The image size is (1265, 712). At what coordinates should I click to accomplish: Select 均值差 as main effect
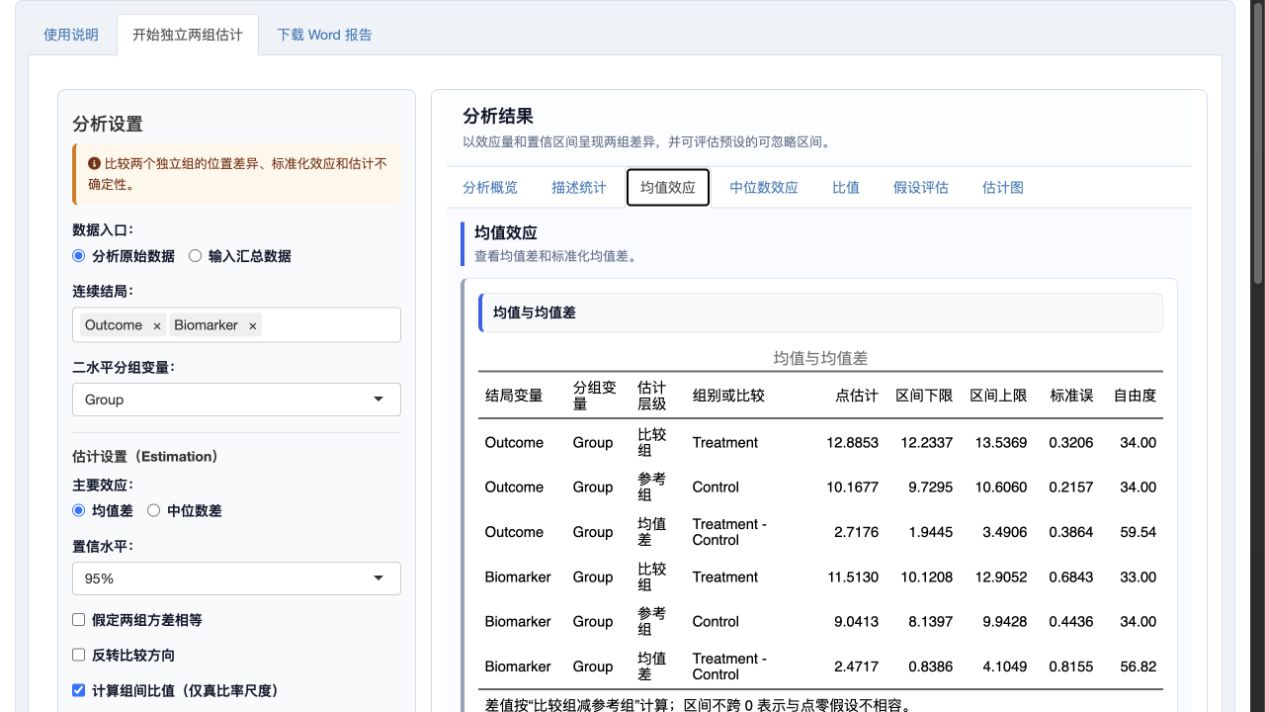point(79,510)
